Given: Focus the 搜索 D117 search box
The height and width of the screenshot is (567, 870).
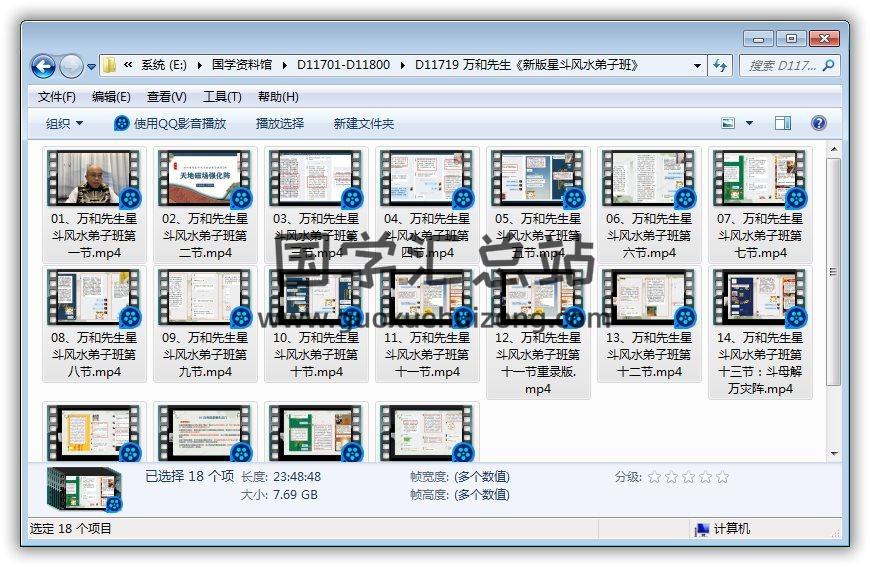Looking at the screenshot, I should 781,66.
